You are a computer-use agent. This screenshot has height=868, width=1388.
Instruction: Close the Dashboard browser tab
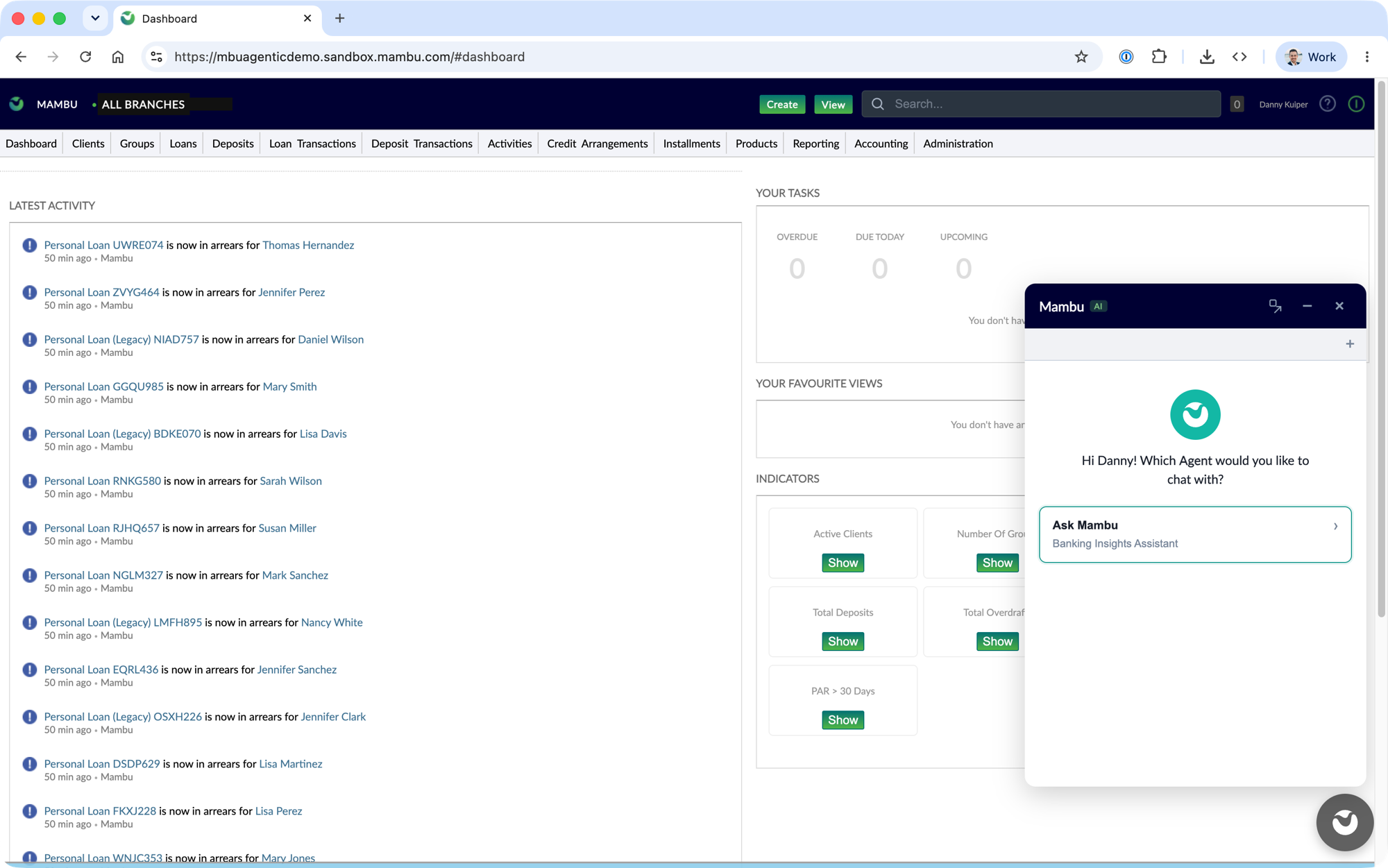click(307, 19)
